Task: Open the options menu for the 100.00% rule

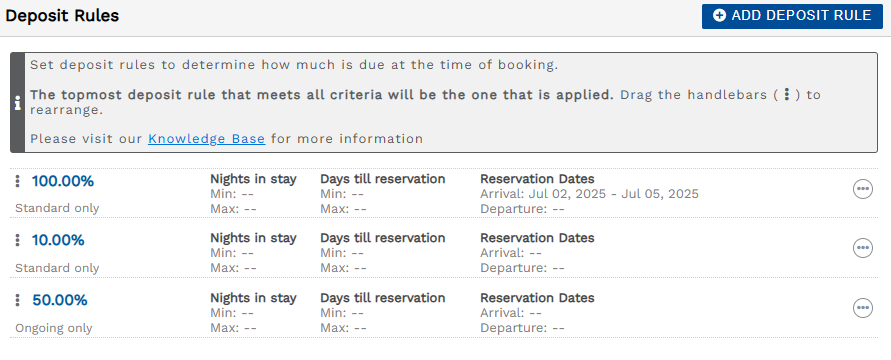Action: tap(863, 189)
